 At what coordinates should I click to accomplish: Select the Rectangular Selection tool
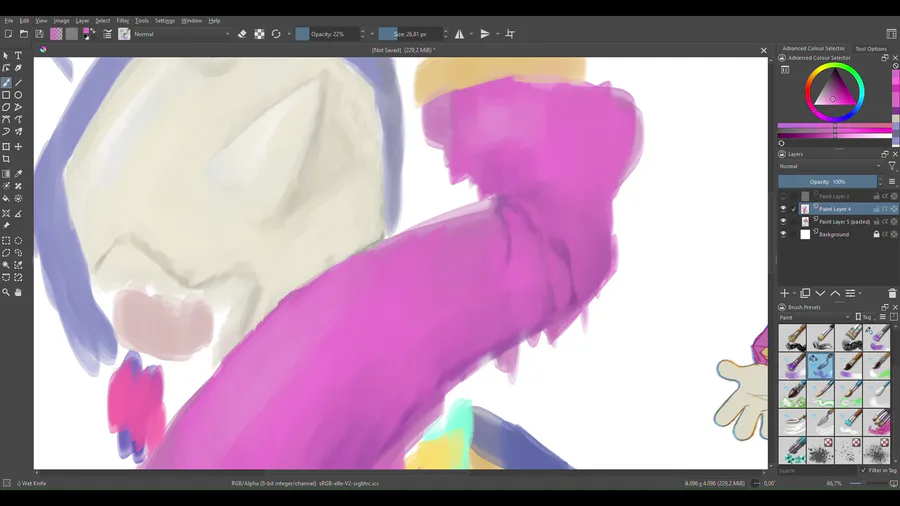click(x=6, y=240)
